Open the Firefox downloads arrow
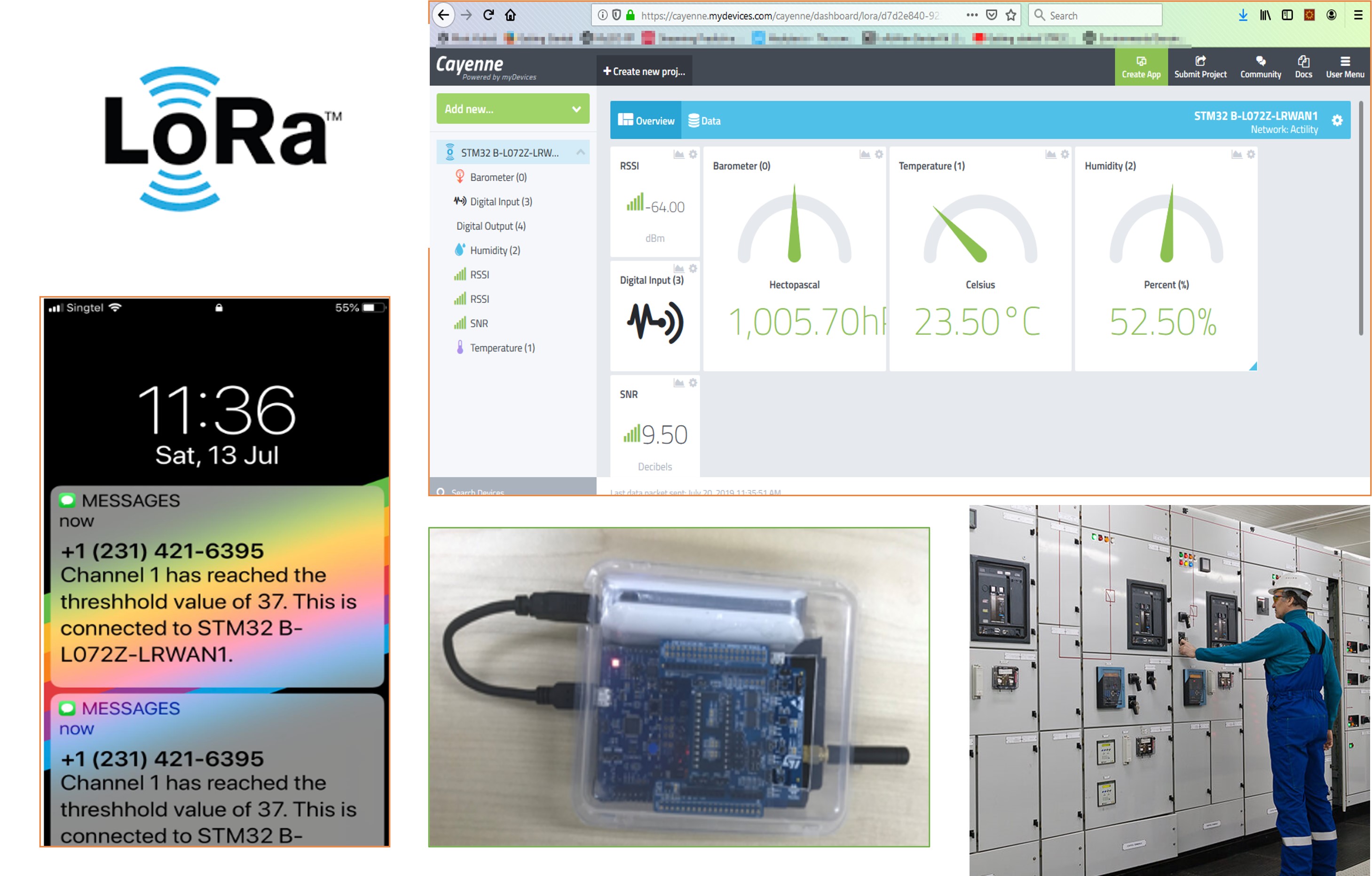Screen dimensions: 1372x876 pyautogui.click(x=1243, y=15)
